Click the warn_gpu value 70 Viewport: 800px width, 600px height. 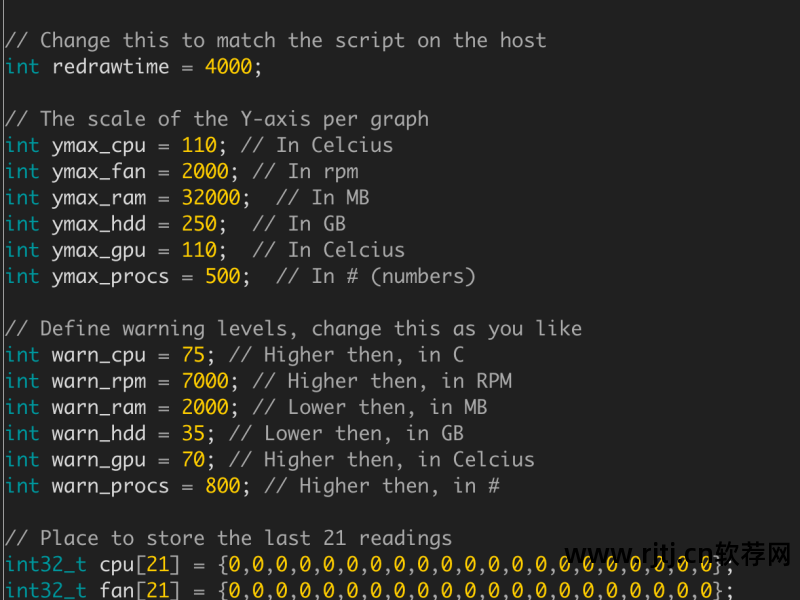(x=193, y=460)
